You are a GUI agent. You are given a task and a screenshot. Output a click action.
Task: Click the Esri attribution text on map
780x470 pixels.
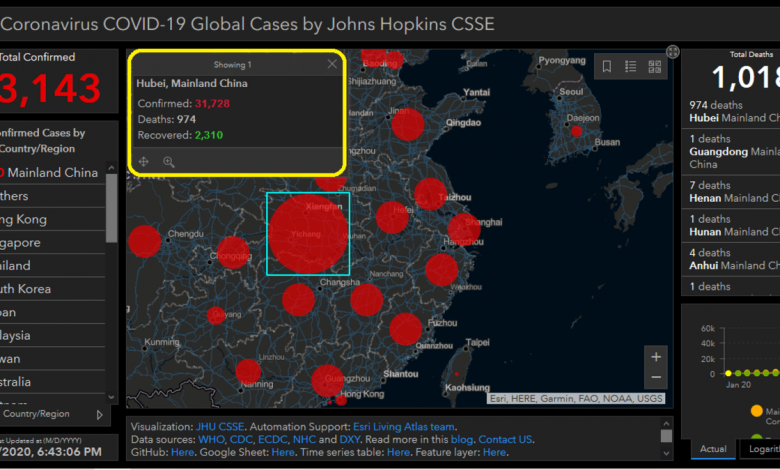576,398
